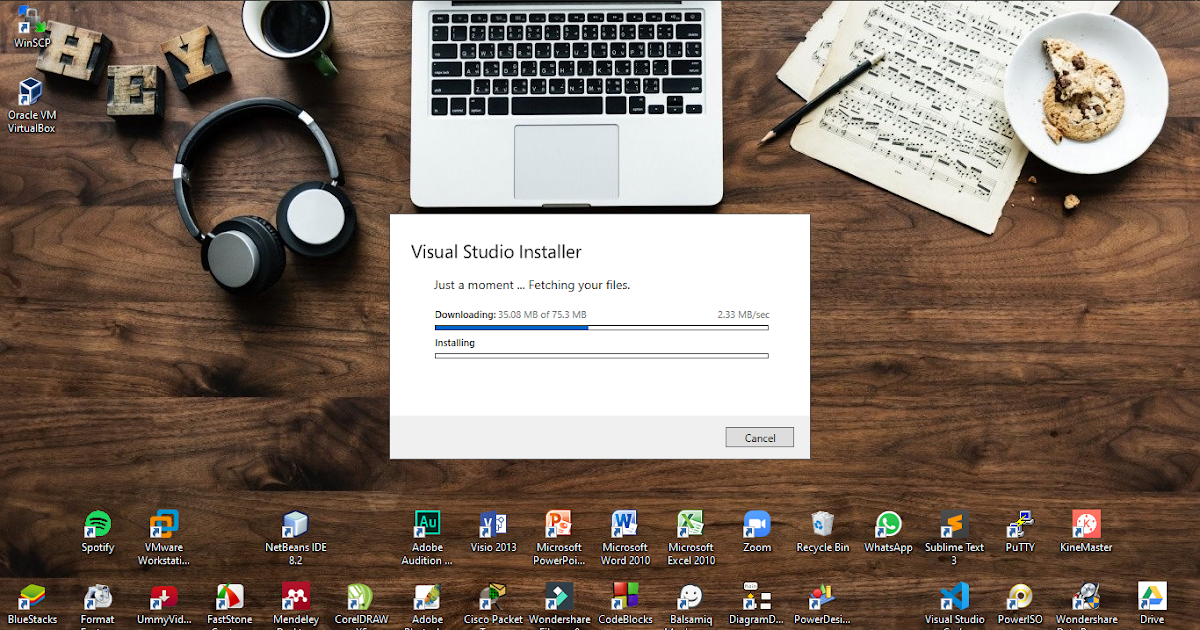Open NetBeans IDE 8.2

click(x=294, y=525)
